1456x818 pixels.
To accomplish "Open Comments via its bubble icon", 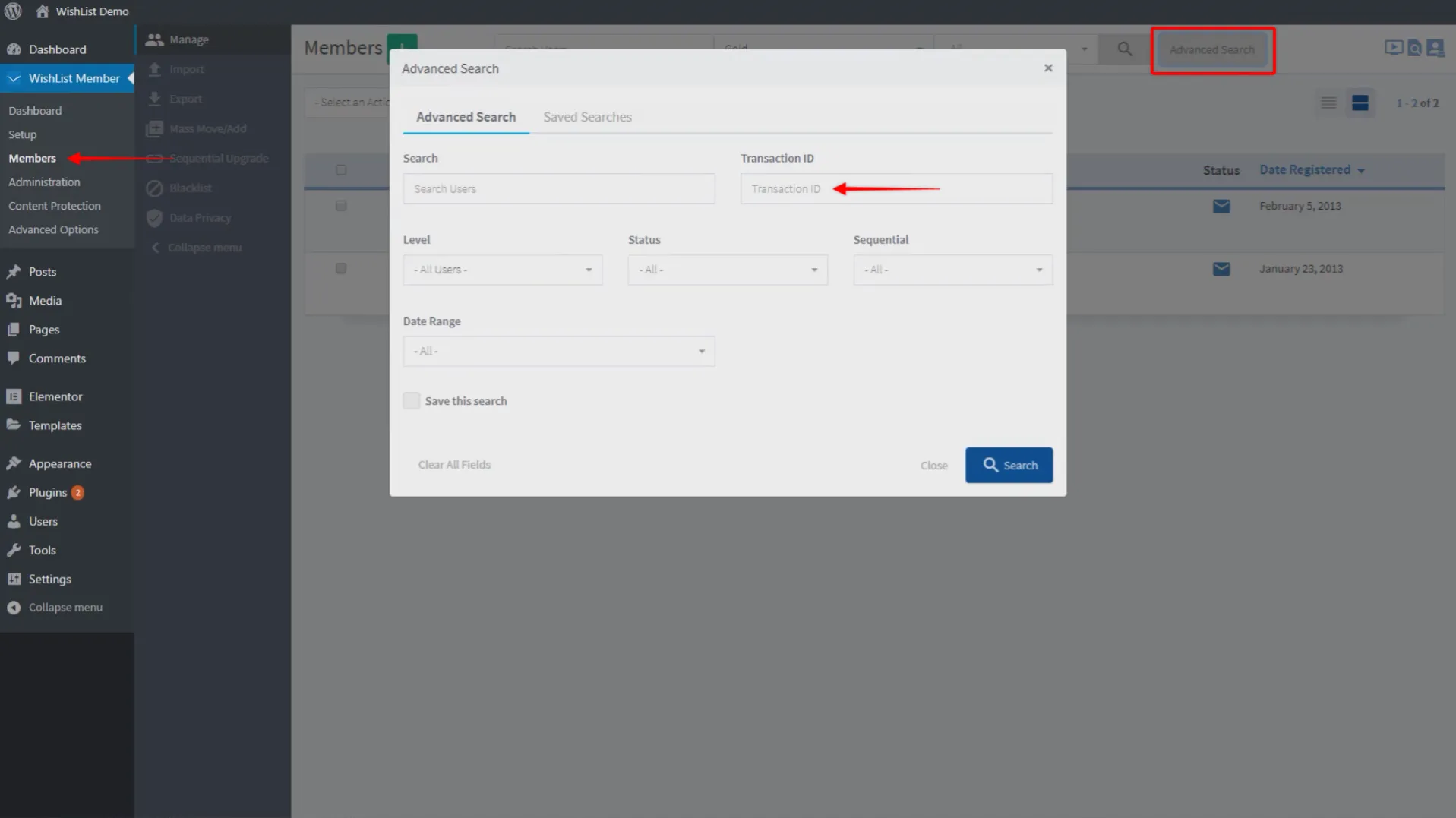I will pyautogui.click(x=14, y=358).
